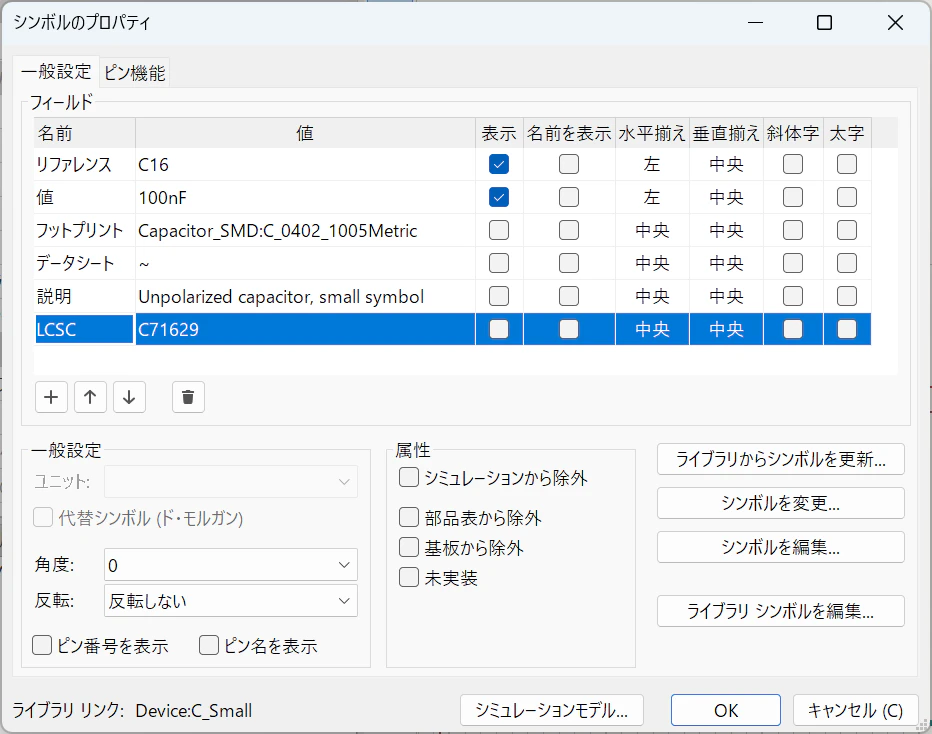Move selected field down with the arrow icon
This screenshot has width=932, height=734.
129,397
